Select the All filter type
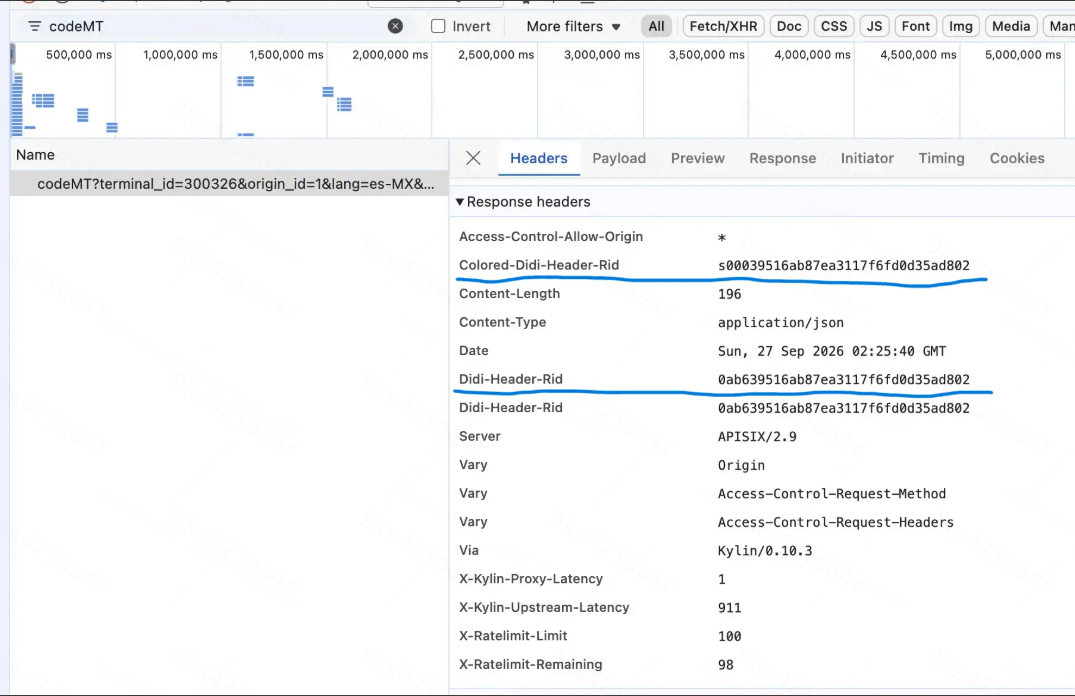This screenshot has height=696, width=1075. click(x=656, y=26)
